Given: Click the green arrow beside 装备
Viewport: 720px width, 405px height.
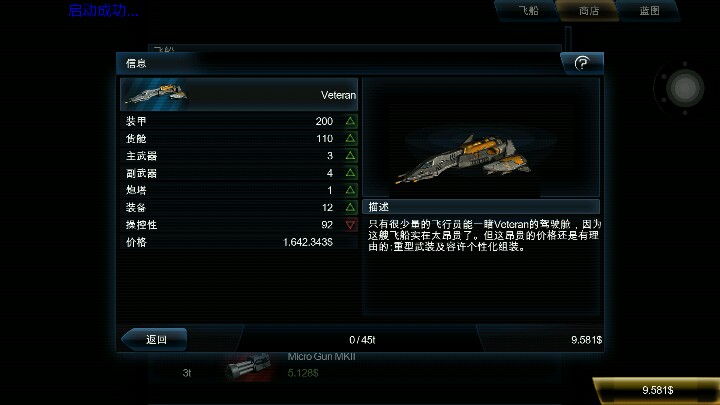Looking at the screenshot, I should (350, 207).
